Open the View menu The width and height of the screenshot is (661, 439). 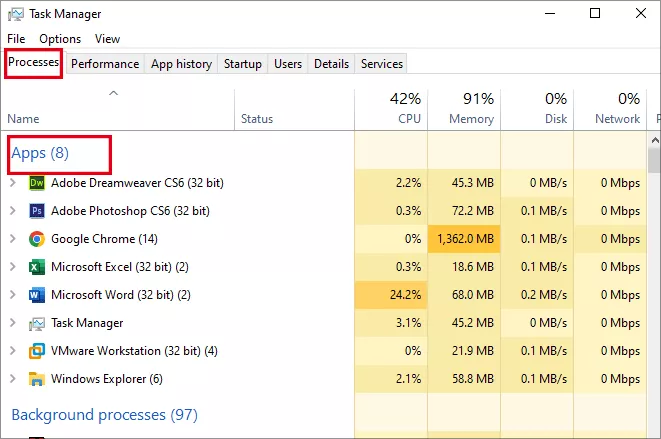click(107, 39)
